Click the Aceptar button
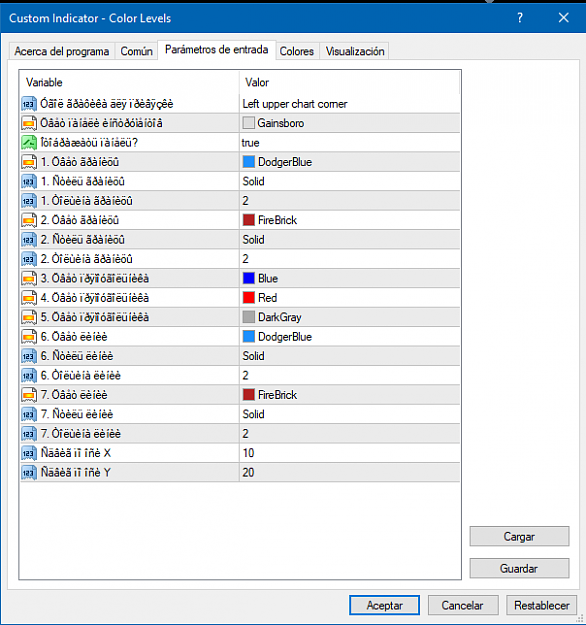The image size is (586, 625). tap(384, 605)
